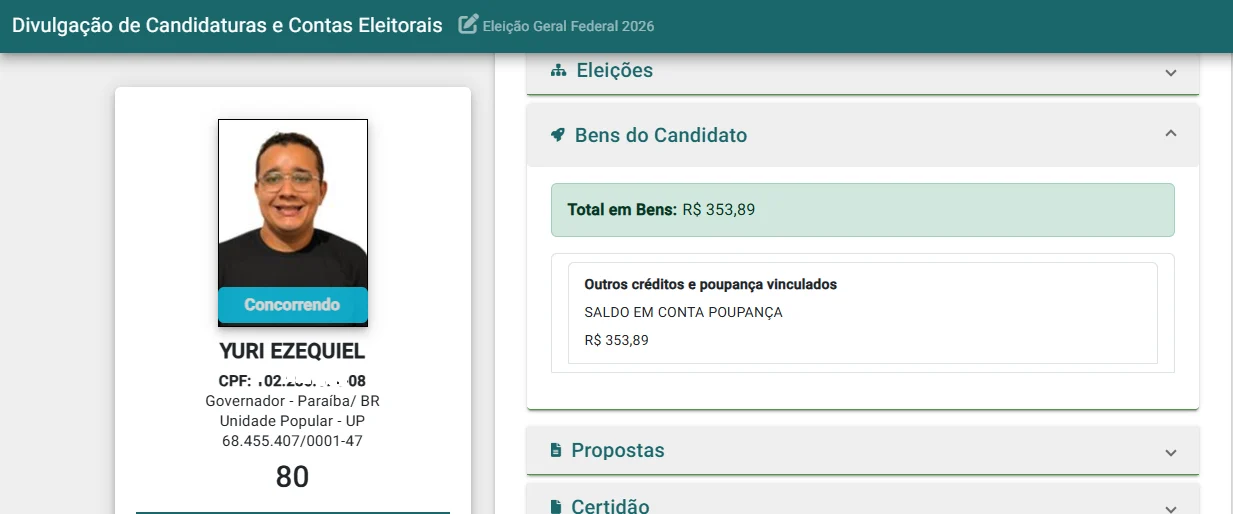The height and width of the screenshot is (514, 1233).
Task: Click the Concorrendo status badge
Action: pyautogui.click(x=293, y=305)
